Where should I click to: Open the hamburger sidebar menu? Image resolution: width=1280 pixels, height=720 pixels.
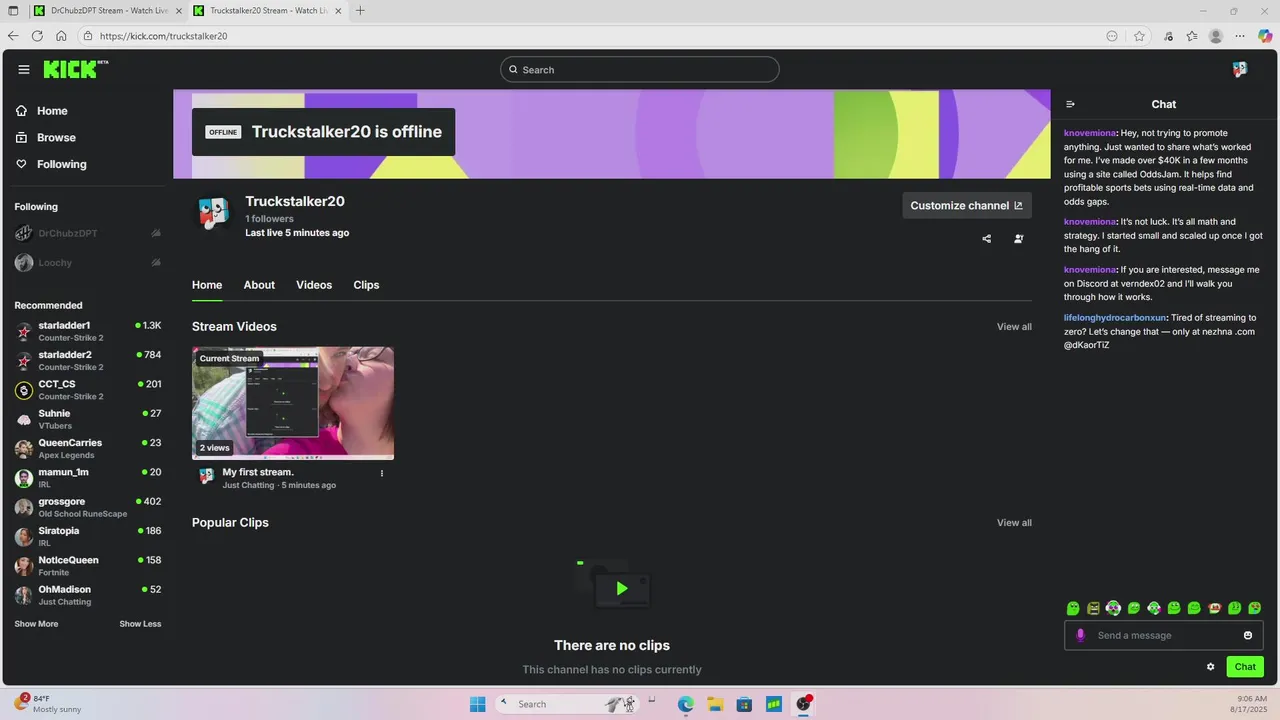coord(24,70)
